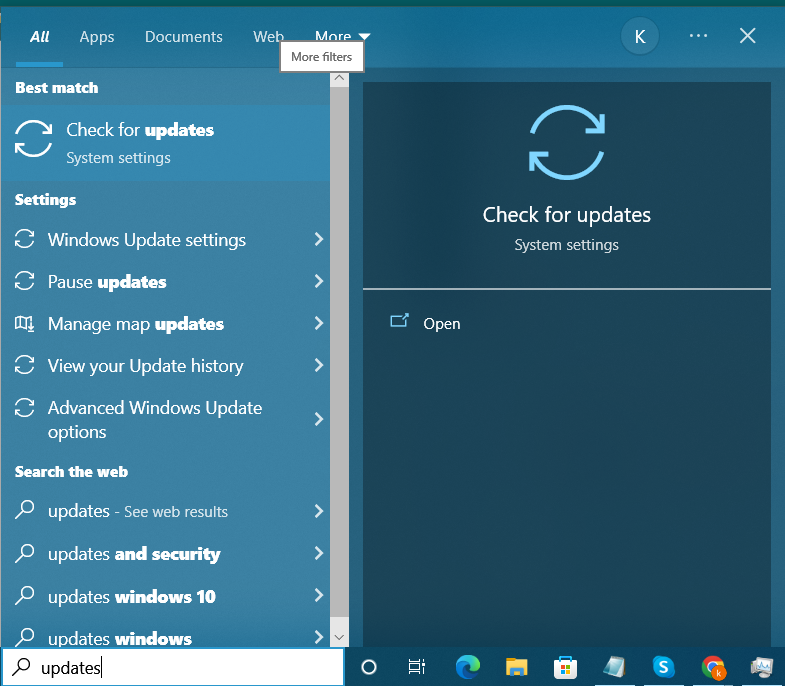
Task: Open the three-dot options menu
Action: pyautogui.click(x=698, y=36)
